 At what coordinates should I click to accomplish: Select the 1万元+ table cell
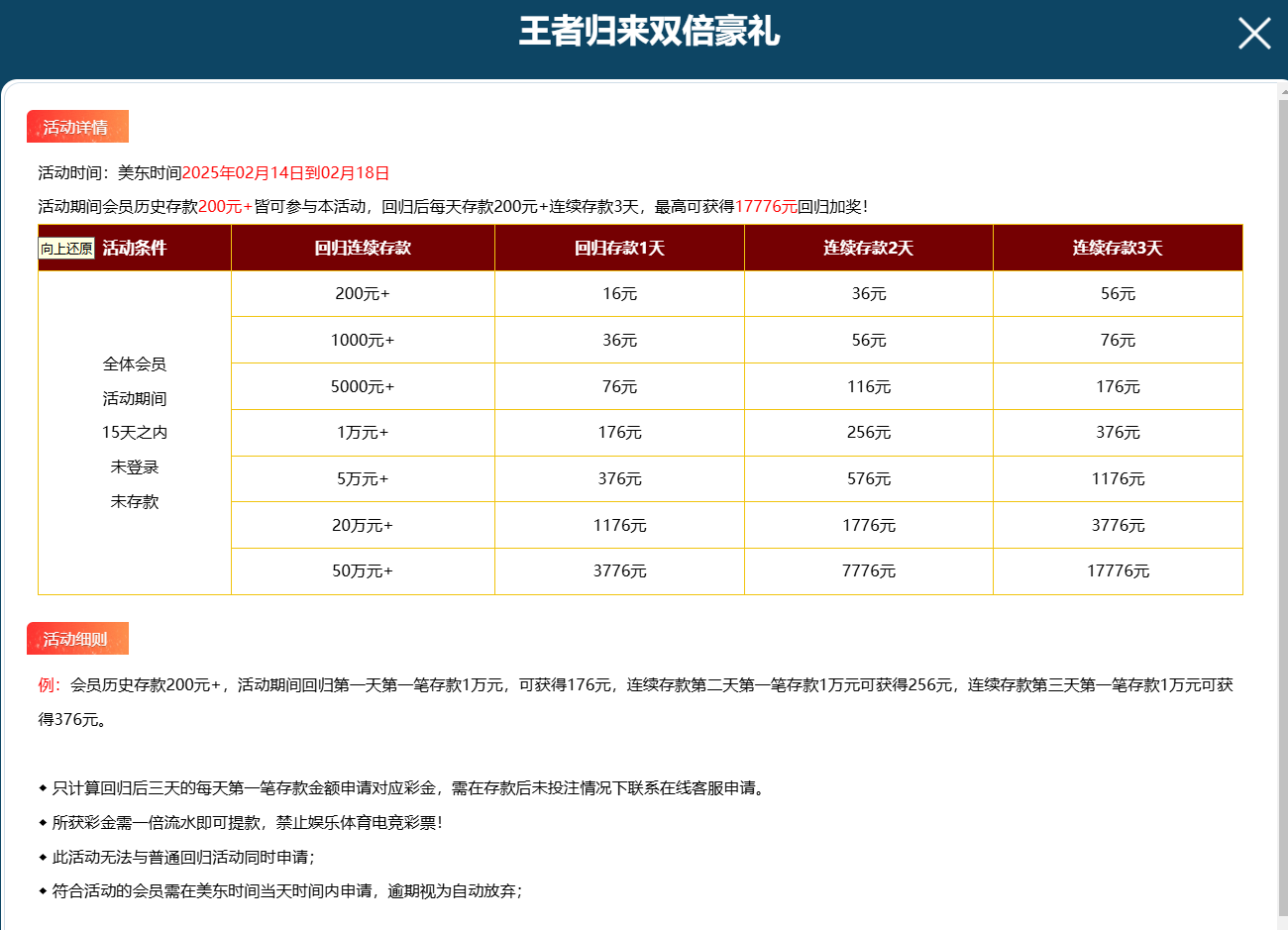click(x=363, y=433)
